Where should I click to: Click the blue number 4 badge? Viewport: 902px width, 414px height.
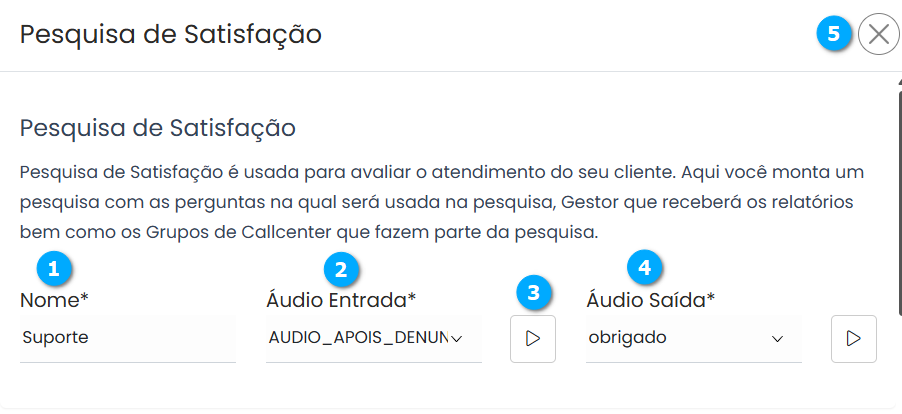(645, 267)
